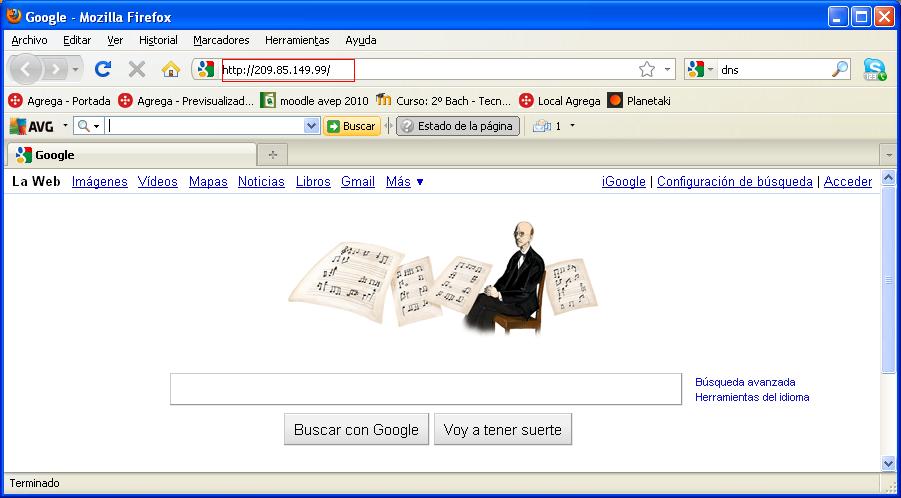The width and height of the screenshot is (901, 498).
Task: Open the search engine selector dropdown
Action: (700, 70)
